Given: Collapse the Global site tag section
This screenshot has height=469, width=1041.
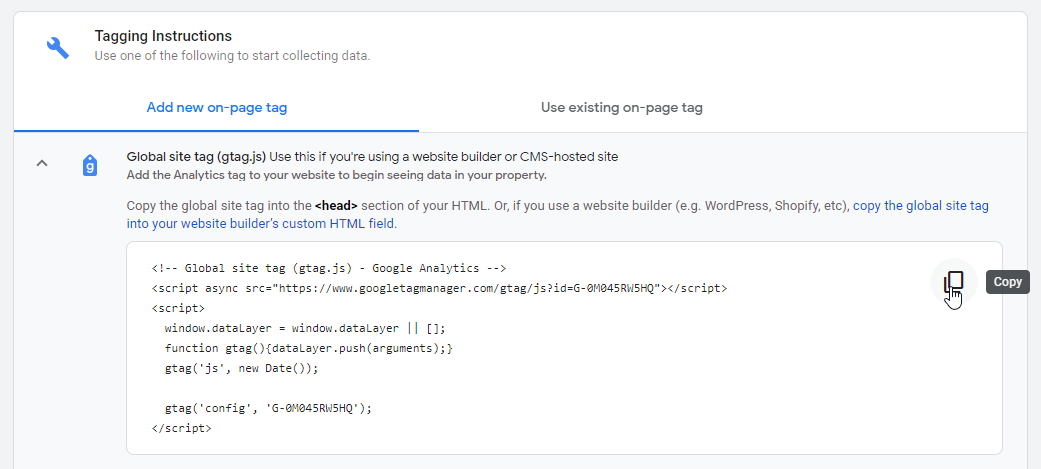Looking at the screenshot, I should pos(42,163).
